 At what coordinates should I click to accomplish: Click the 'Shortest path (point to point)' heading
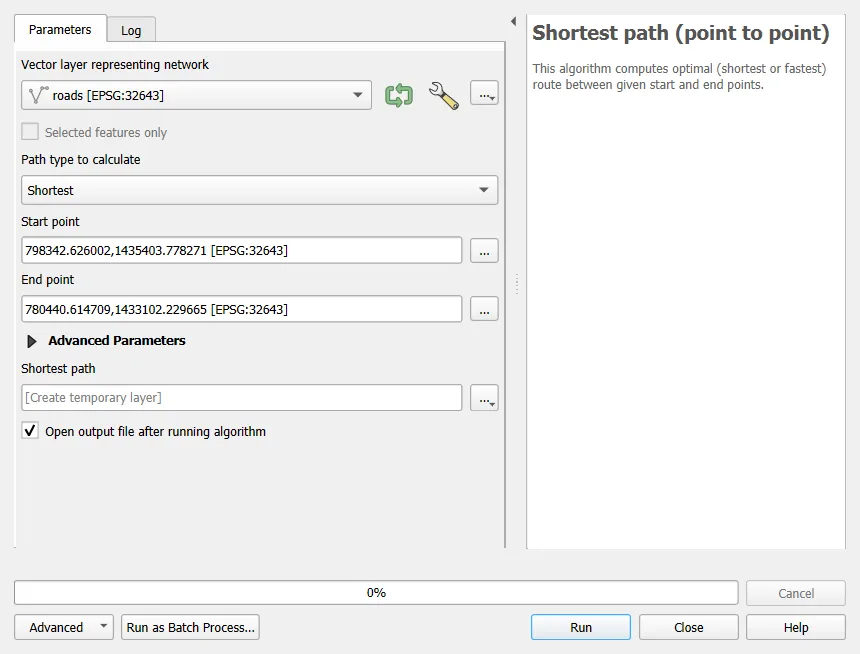coord(681,33)
